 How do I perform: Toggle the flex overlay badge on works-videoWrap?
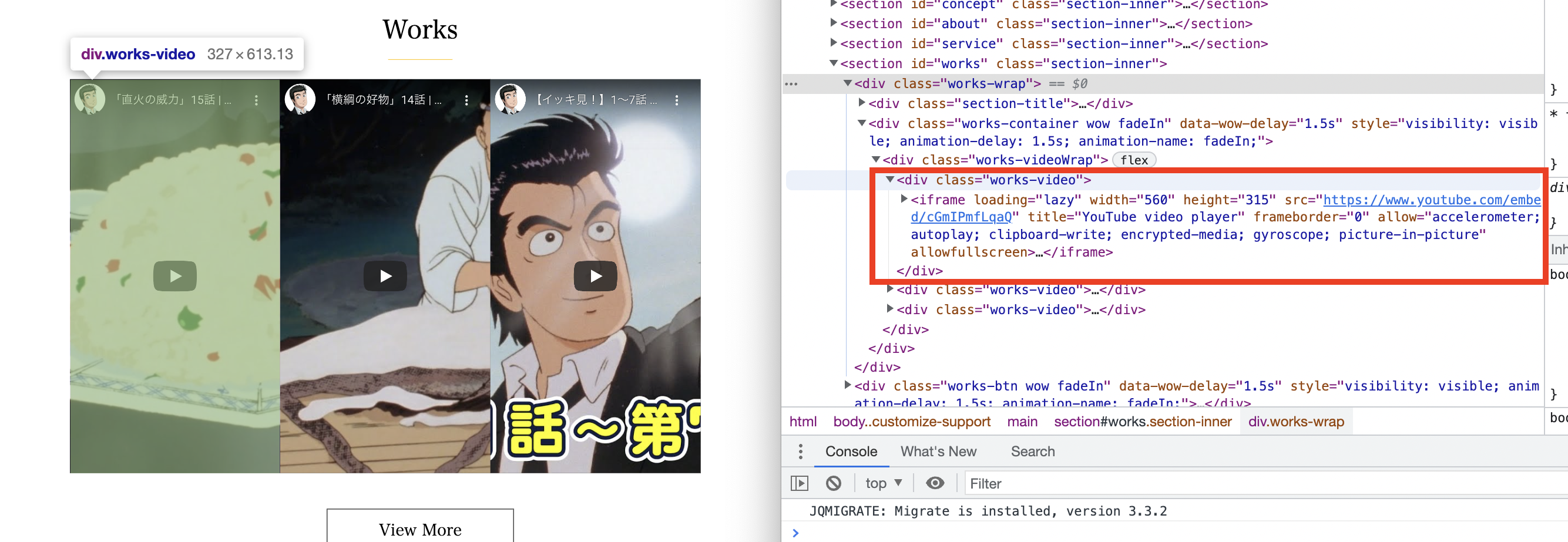point(1134,160)
